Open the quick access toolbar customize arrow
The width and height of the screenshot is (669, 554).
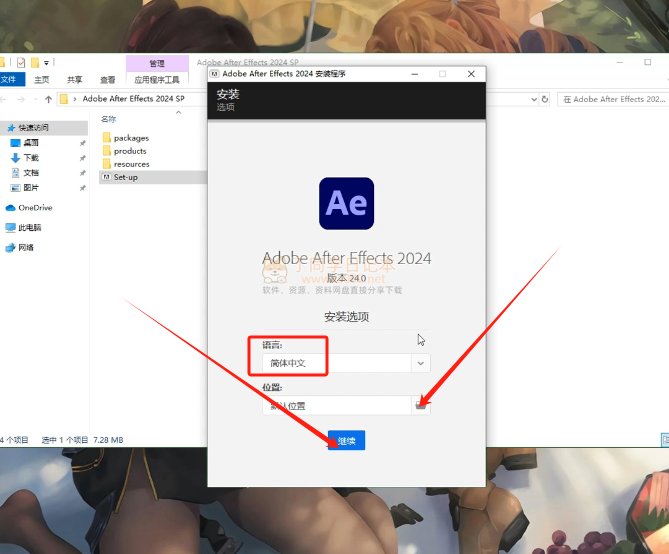pos(47,63)
